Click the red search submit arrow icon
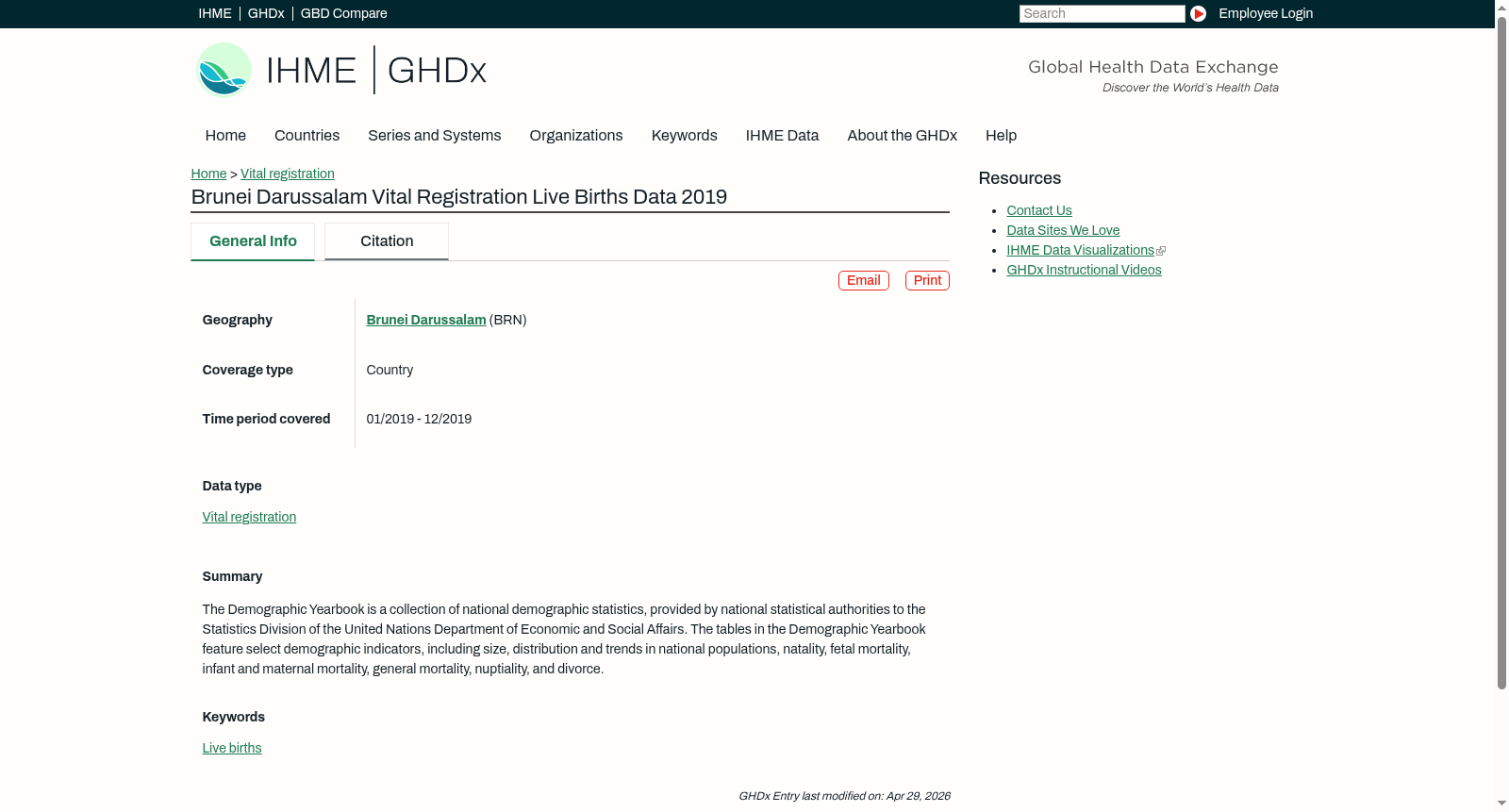1509x812 pixels. click(x=1198, y=13)
